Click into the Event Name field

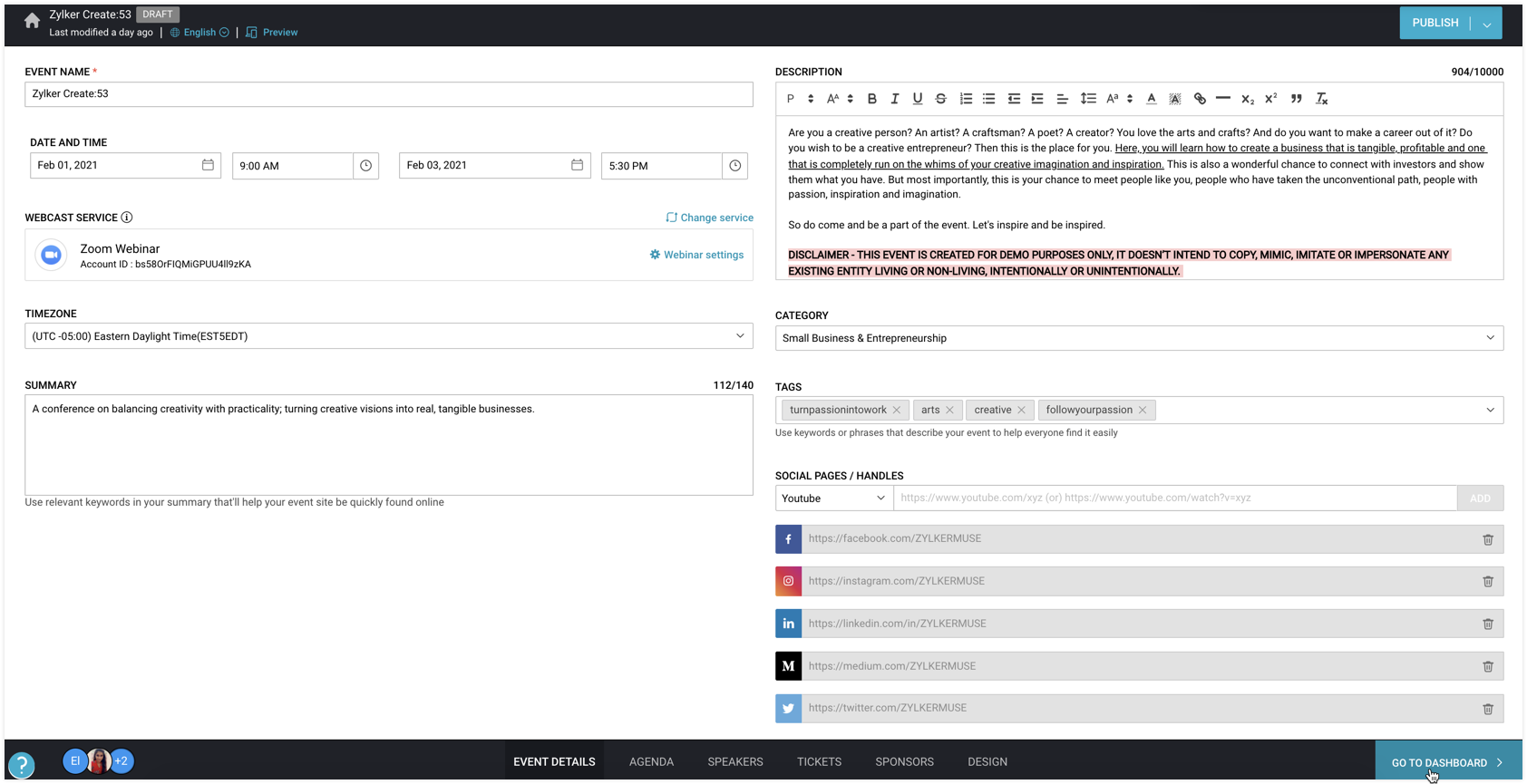pos(388,94)
